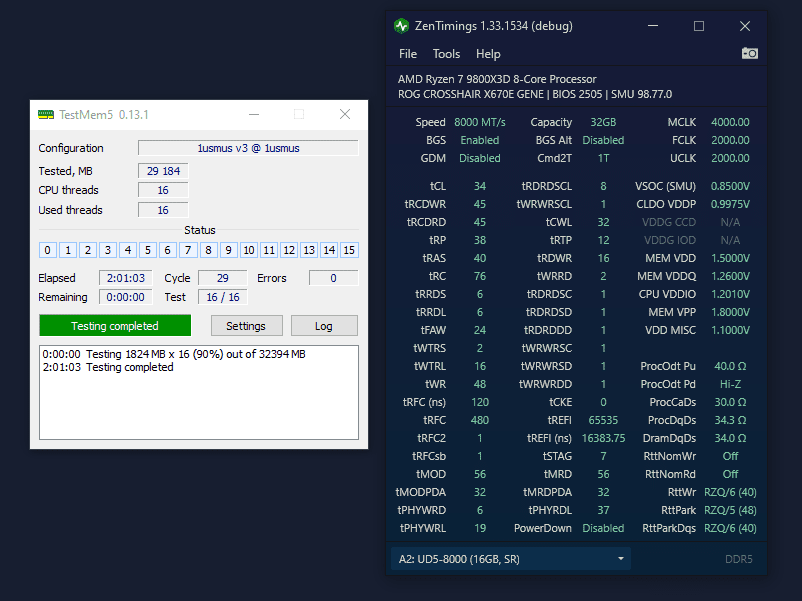Click the Settings button in TestMem5

coord(247,326)
